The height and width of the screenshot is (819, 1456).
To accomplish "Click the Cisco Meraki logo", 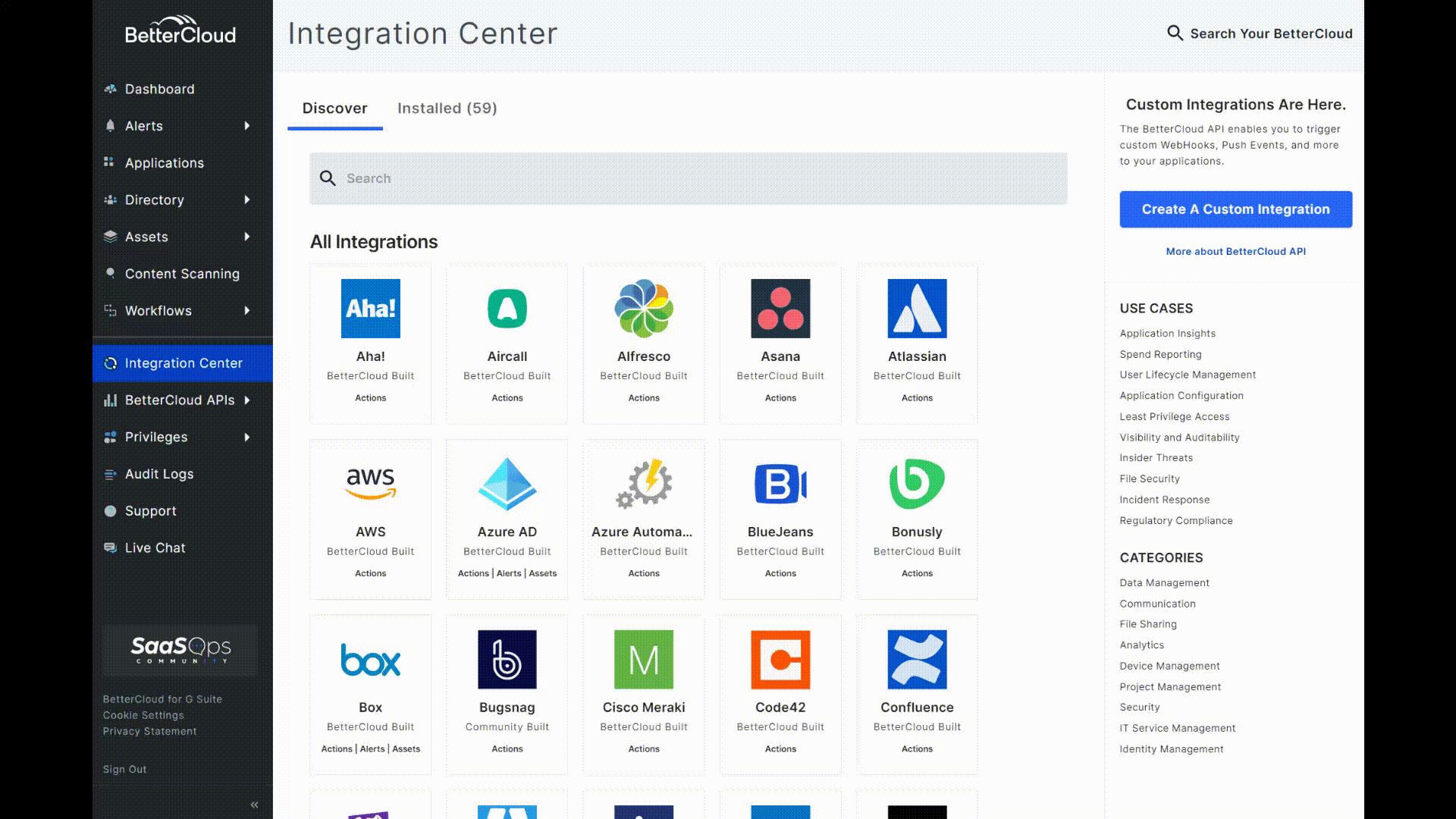I will click(644, 660).
